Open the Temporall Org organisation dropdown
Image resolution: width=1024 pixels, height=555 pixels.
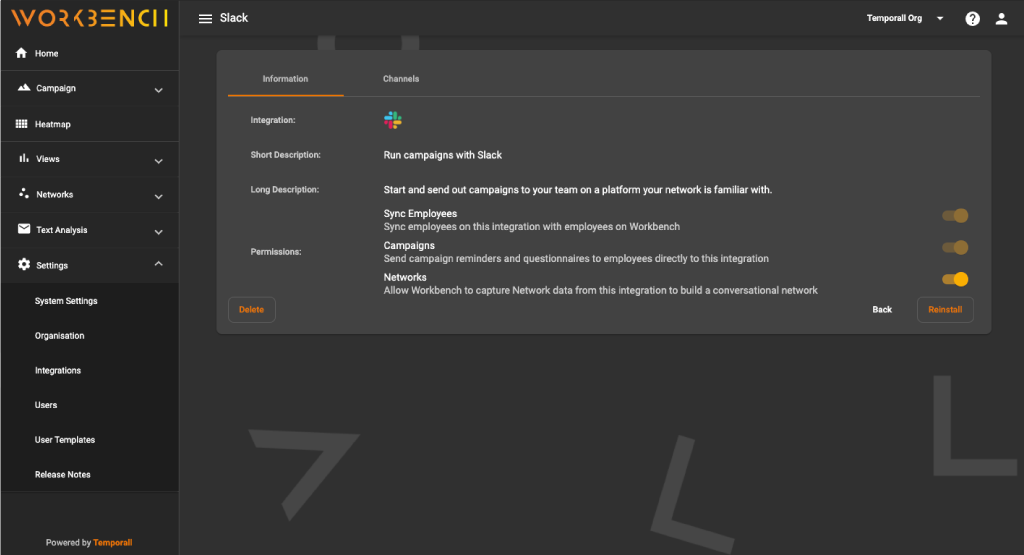pos(905,18)
